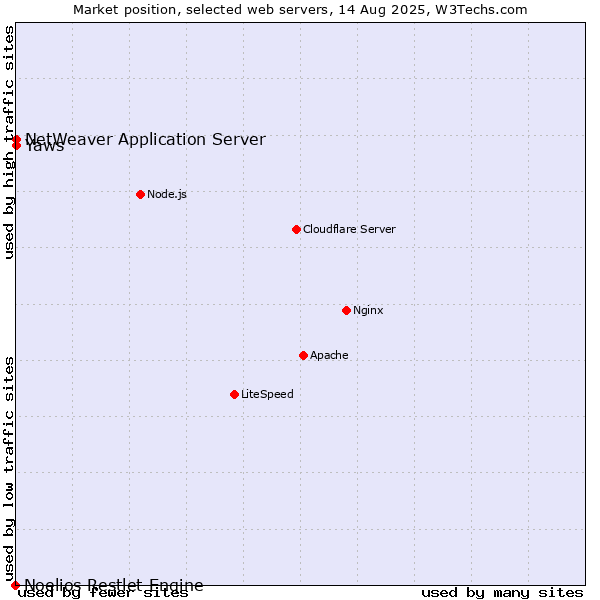Click the 'LiteSpeed' label

267,394
